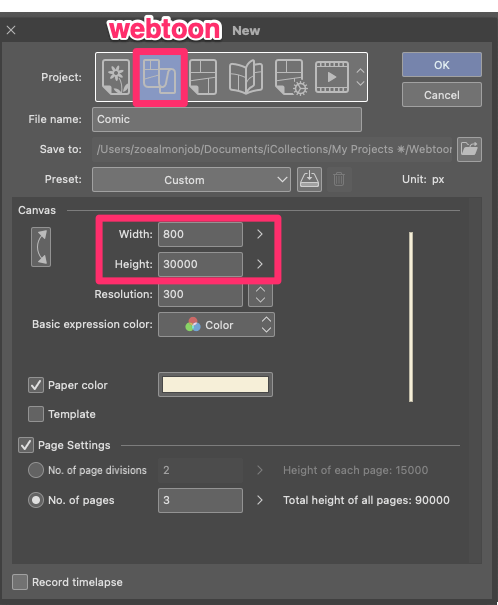Open the Save to folder browser
Viewport: 498px width, 605px height.
click(469, 149)
